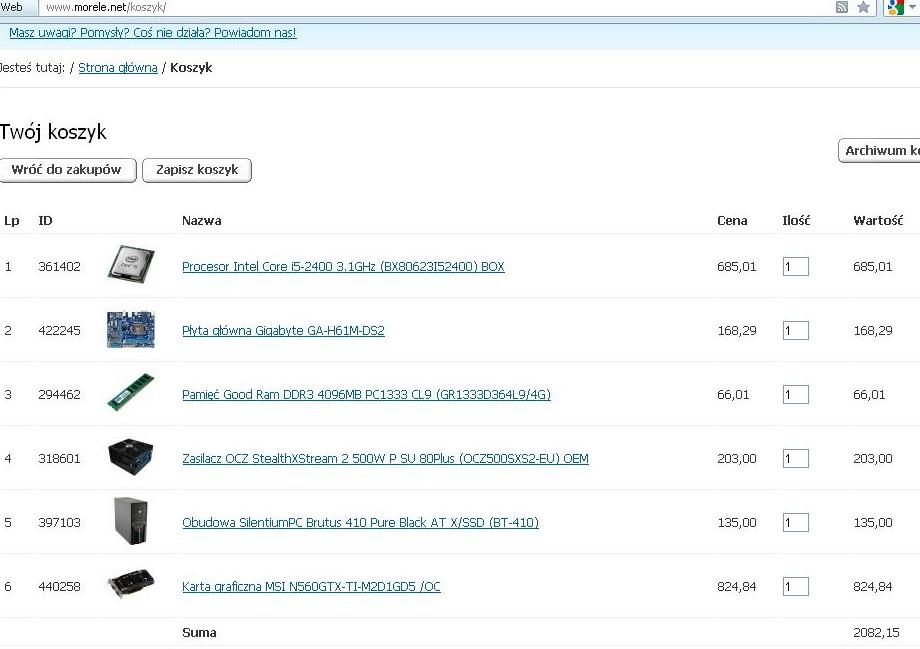Screen dimensions: 920x649
Task: Click the Gigabyte motherboard thumbnail image
Action: tap(131, 329)
